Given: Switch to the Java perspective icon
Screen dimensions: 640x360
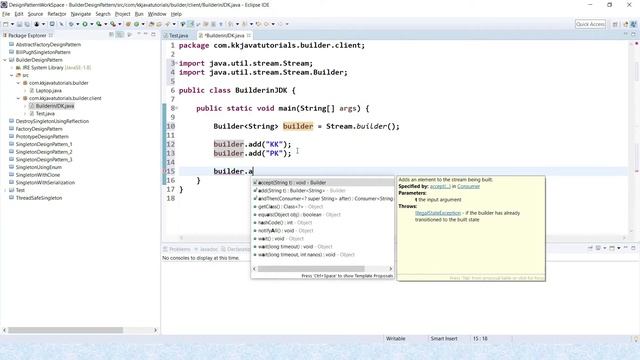Looking at the screenshot, I should click(633, 24).
